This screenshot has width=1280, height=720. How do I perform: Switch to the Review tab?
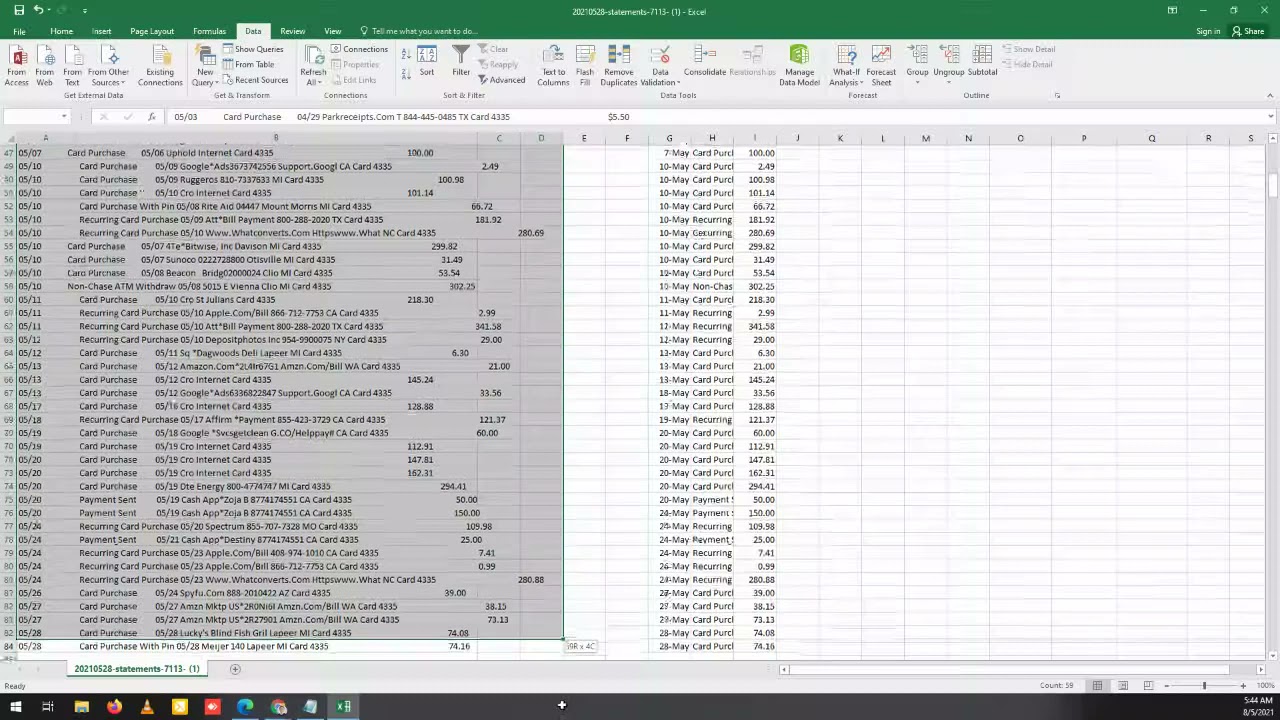[x=293, y=31]
